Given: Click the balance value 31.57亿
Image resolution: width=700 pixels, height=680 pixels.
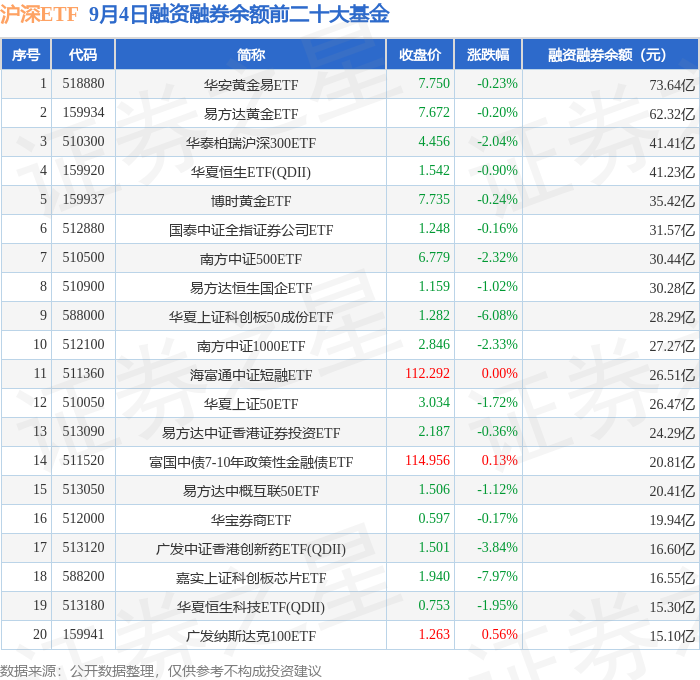Looking at the screenshot, I should click(x=672, y=230).
